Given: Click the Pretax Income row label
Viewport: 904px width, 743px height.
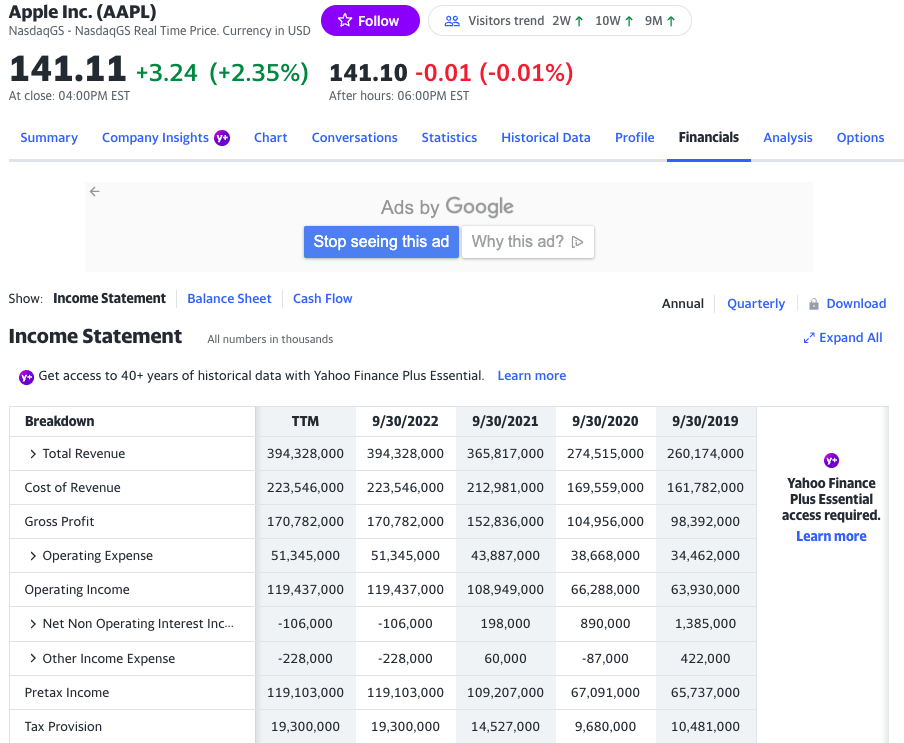Looking at the screenshot, I should [67, 693].
